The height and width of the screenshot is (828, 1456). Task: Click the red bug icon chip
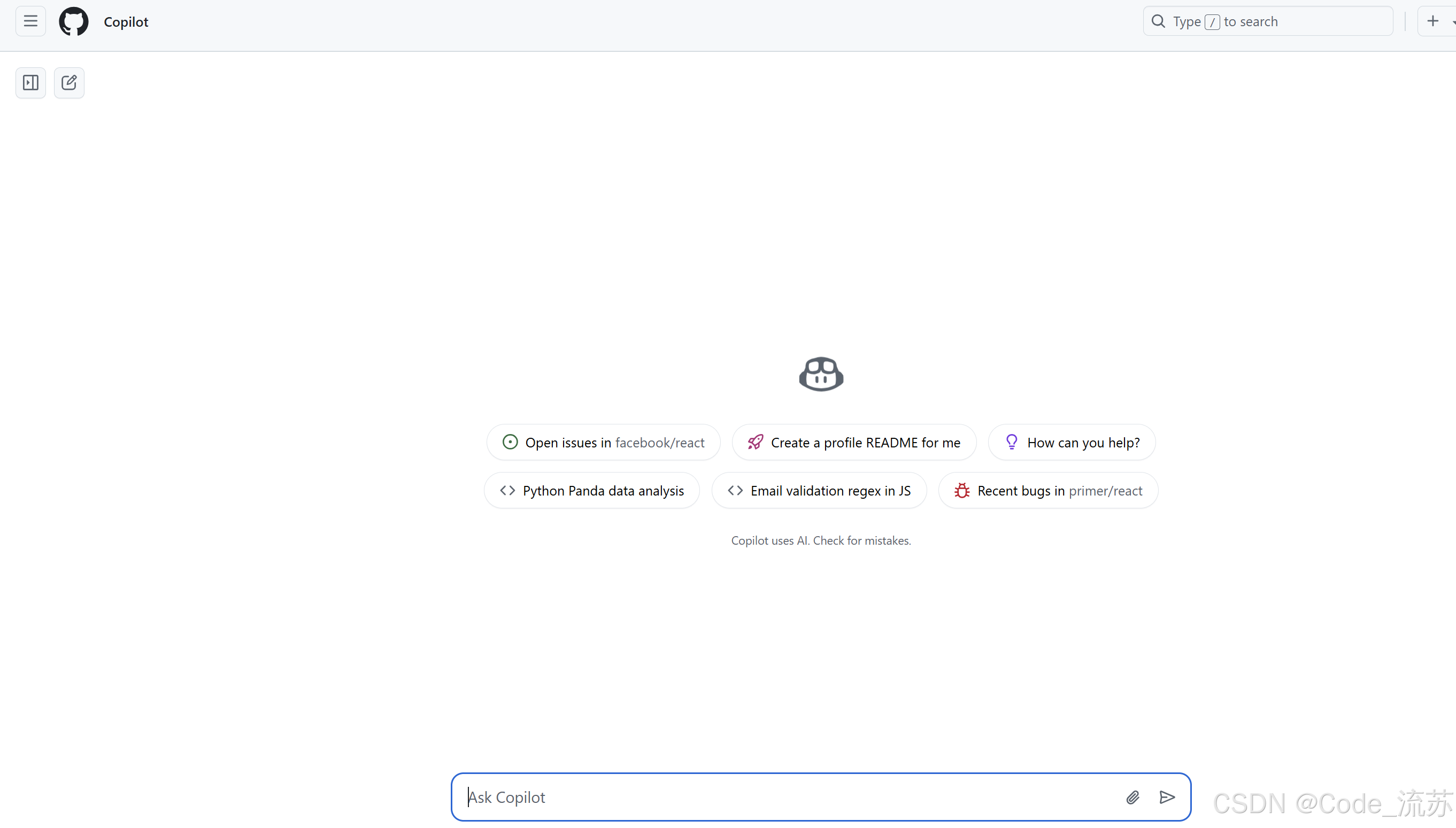click(962, 491)
